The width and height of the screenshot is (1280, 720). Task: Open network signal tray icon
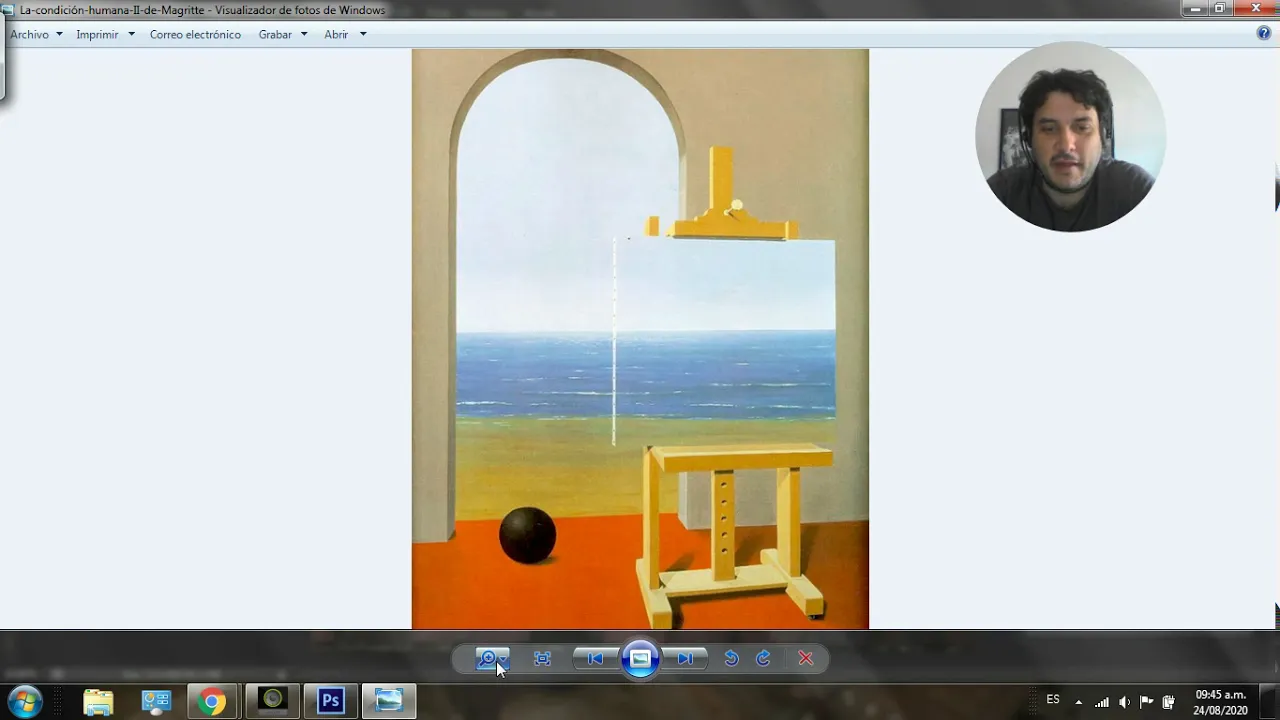pyautogui.click(x=1102, y=702)
